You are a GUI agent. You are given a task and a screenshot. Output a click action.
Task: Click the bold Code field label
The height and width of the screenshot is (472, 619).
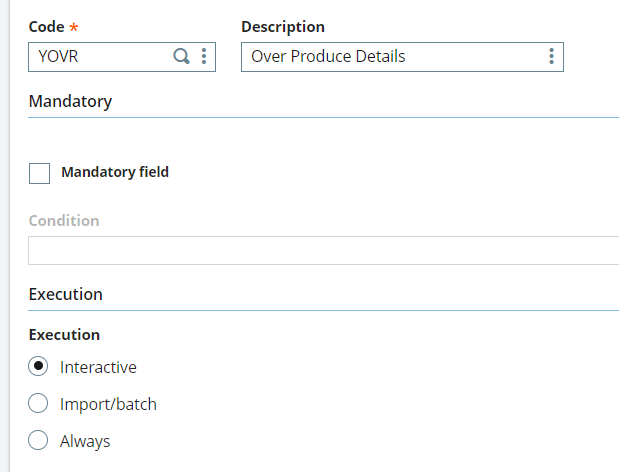point(47,27)
